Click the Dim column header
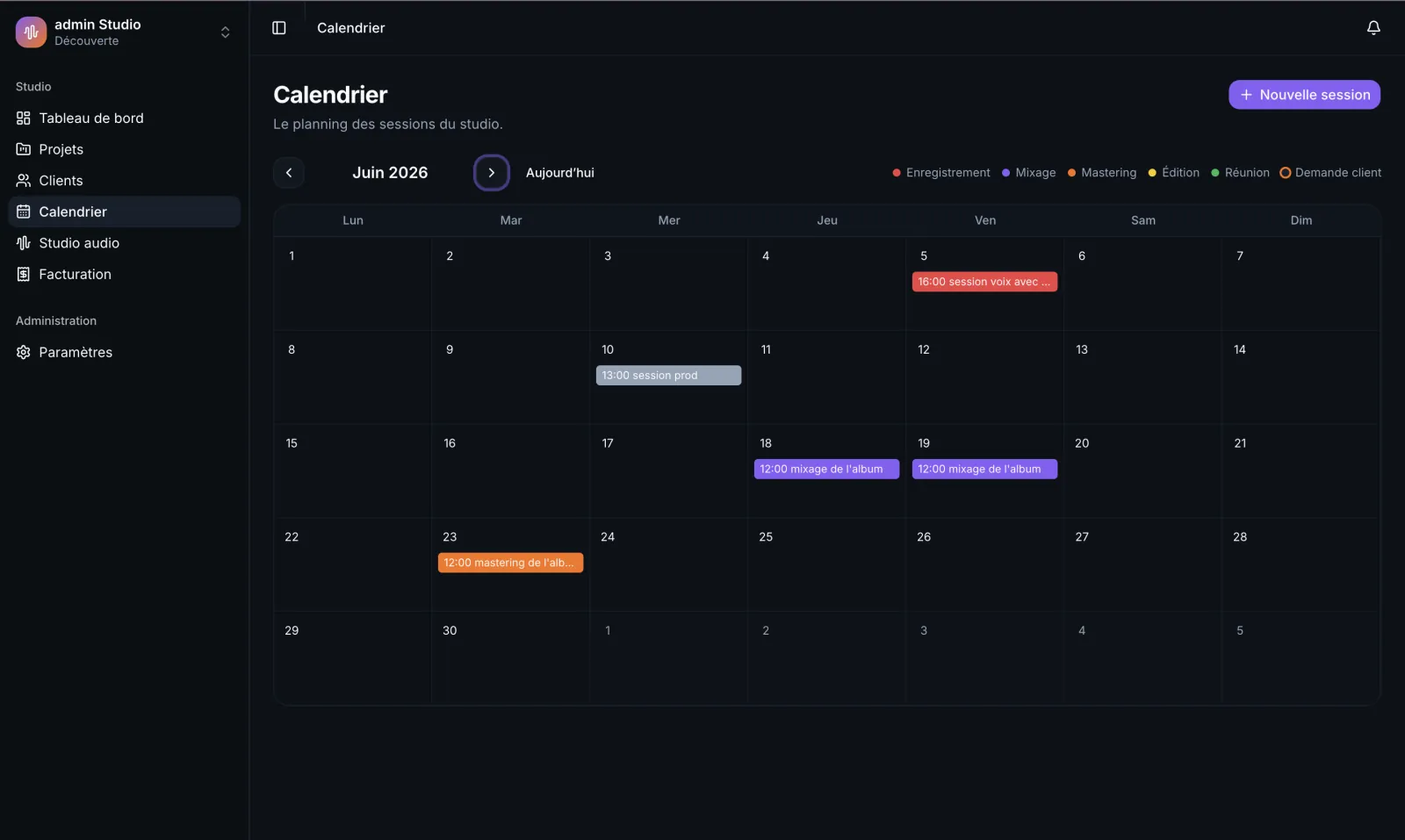The width and height of the screenshot is (1405, 840). 1301,220
